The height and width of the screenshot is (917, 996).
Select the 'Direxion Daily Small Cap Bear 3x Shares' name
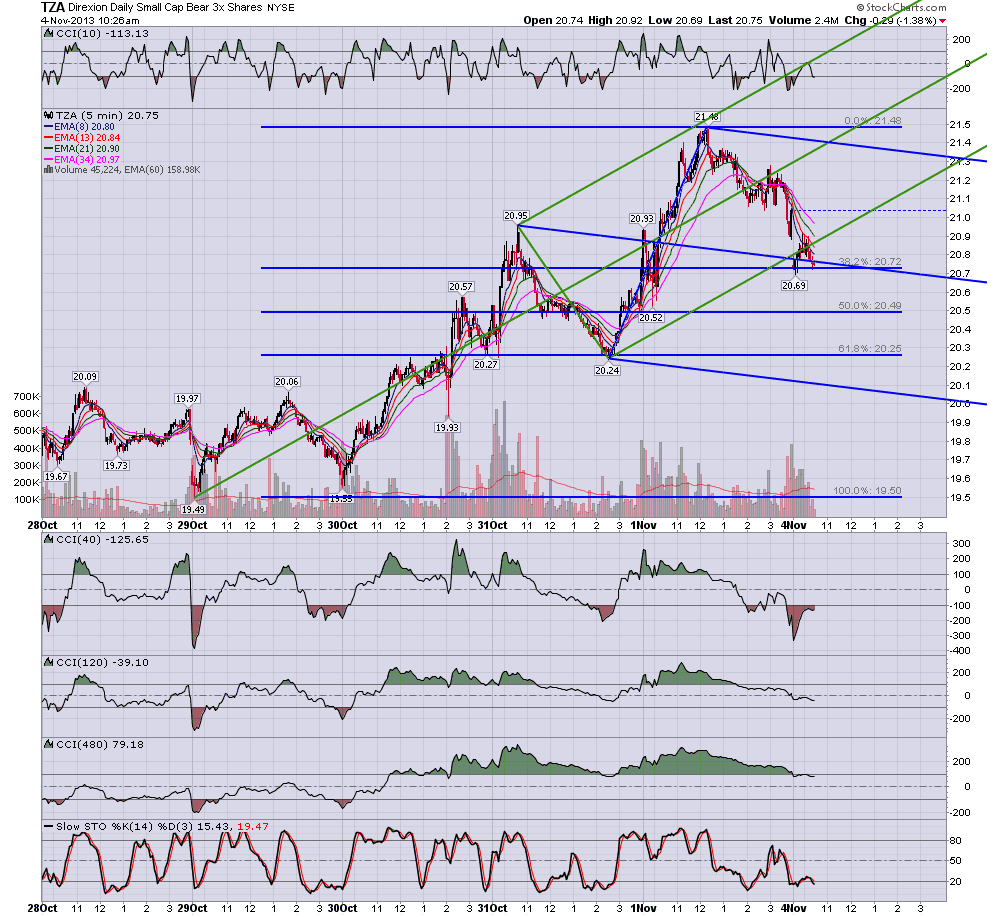pos(165,8)
